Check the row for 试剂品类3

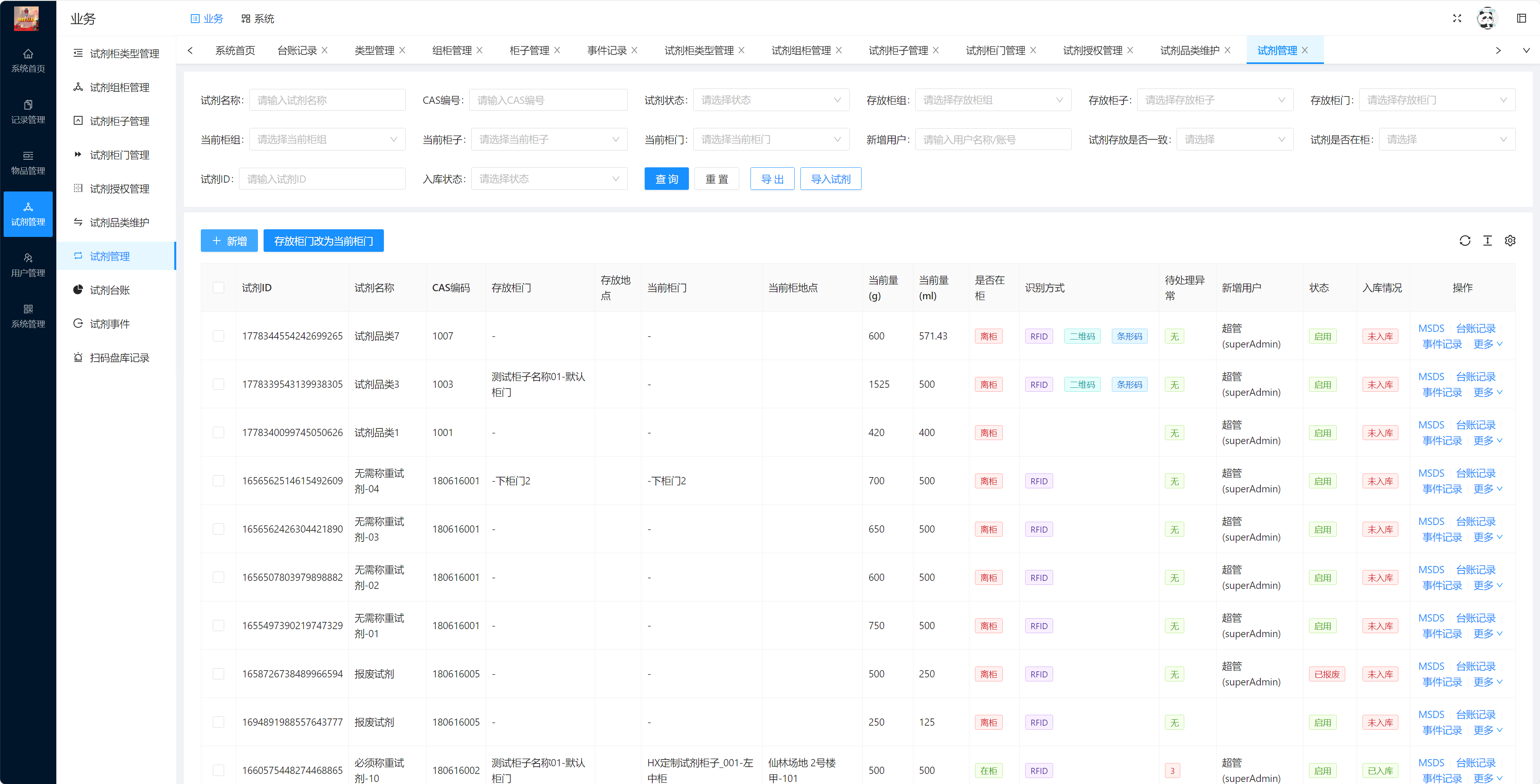(x=219, y=384)
